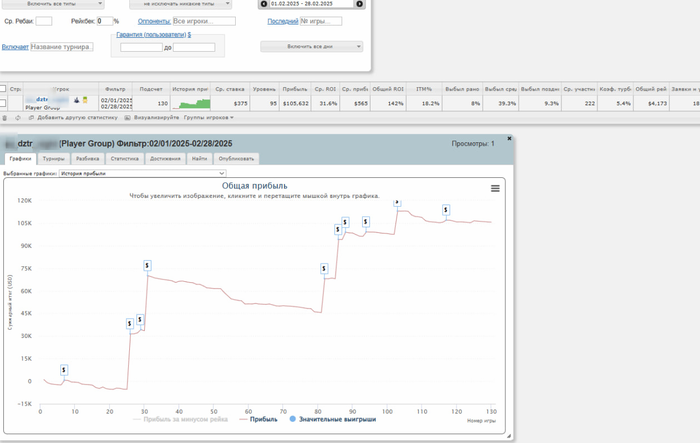700x443 pixels.
Task: Click the refresh icon below the results table
Action: (18, 118)
